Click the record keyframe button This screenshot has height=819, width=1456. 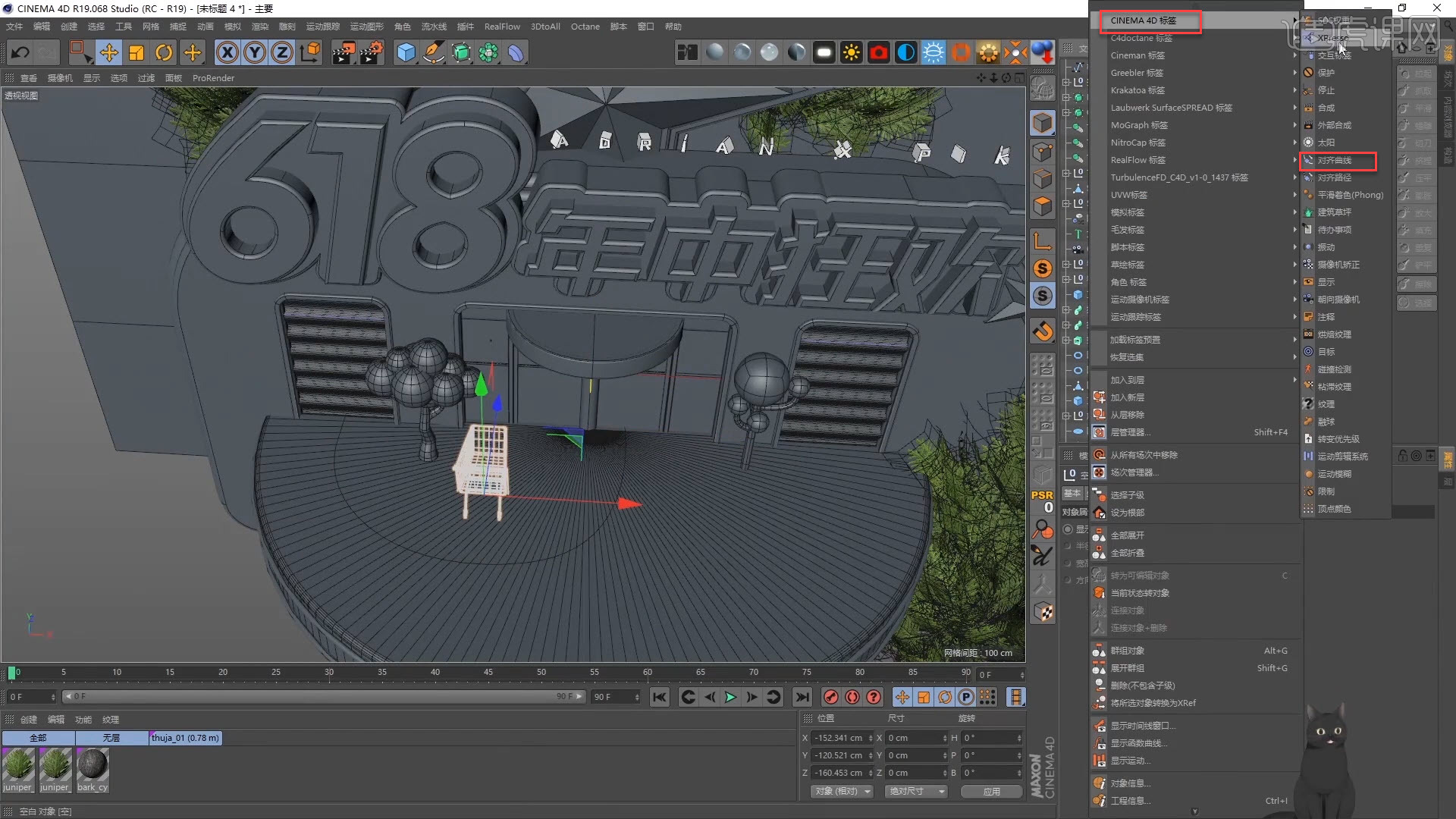click(x=830, y=697)
